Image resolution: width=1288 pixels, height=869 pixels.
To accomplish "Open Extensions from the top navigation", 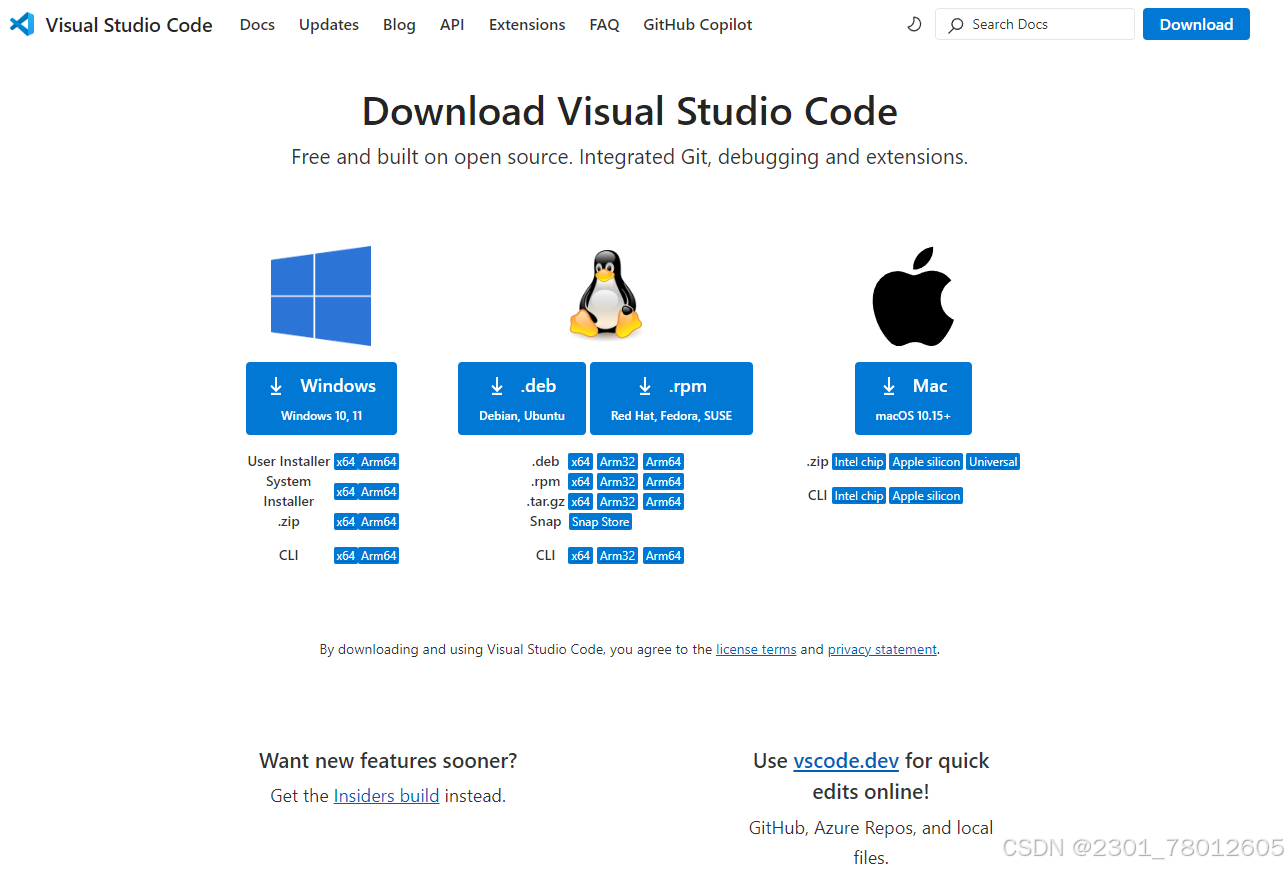I will 527,24.
